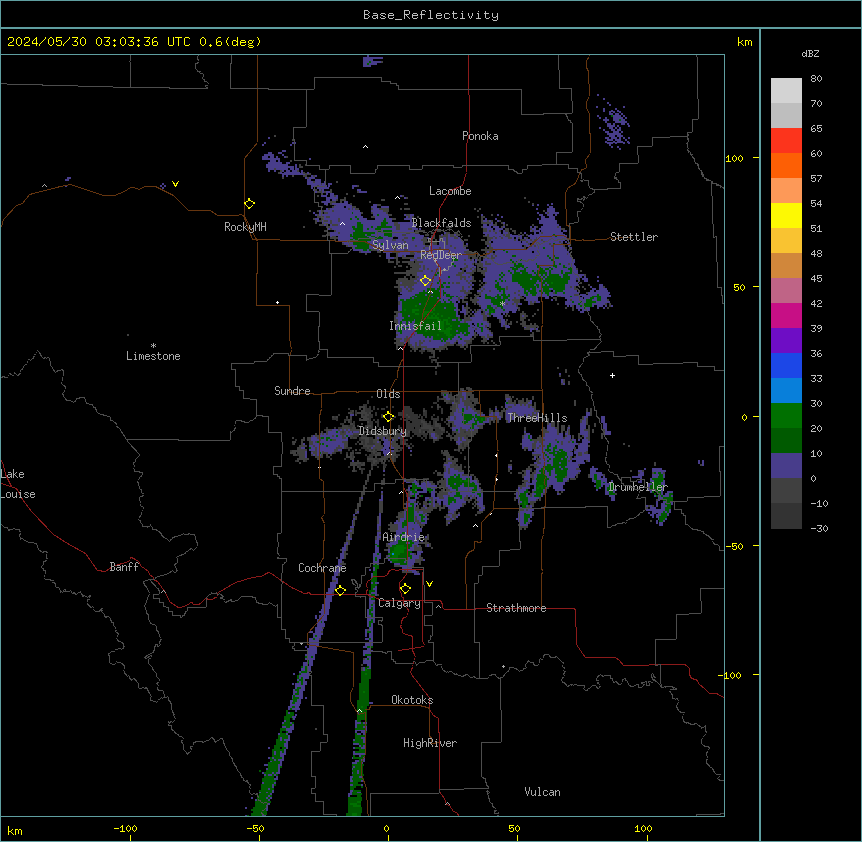This screenshot has width=862, height=842.
Task: Click the yellow 54 dBZ color swatch
Action: coord(786,215)
